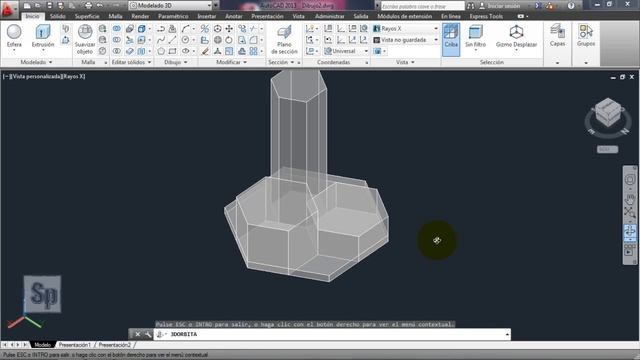640x360 pixels.
Task: Open the AutoCAD application menu button
Action: tap(8, 9)
